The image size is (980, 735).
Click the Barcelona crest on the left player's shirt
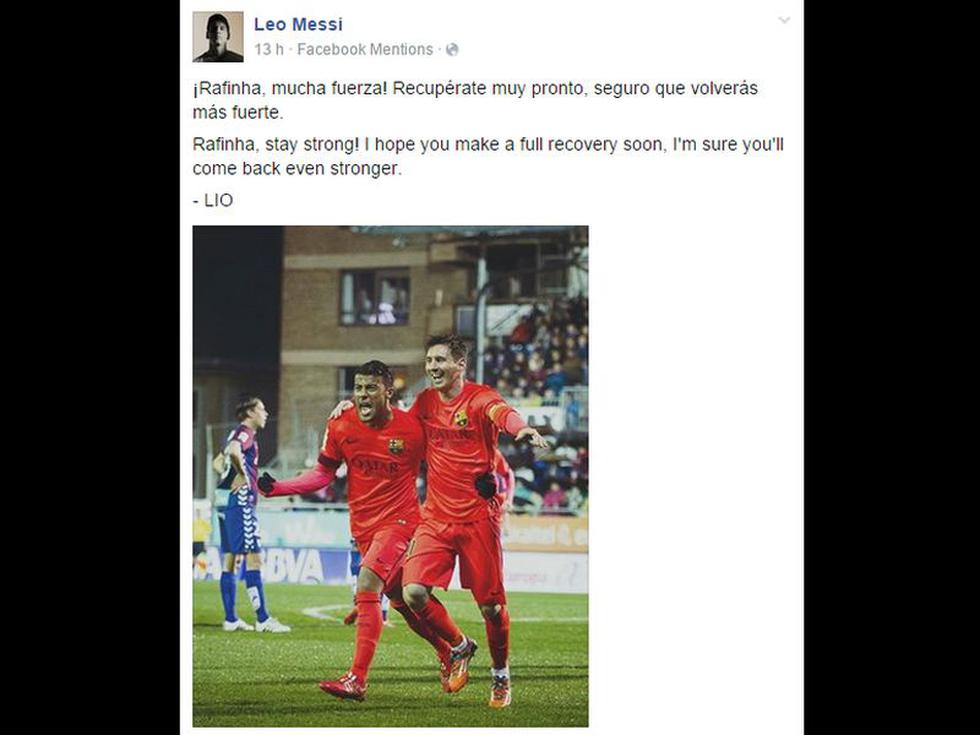[396, 446]
